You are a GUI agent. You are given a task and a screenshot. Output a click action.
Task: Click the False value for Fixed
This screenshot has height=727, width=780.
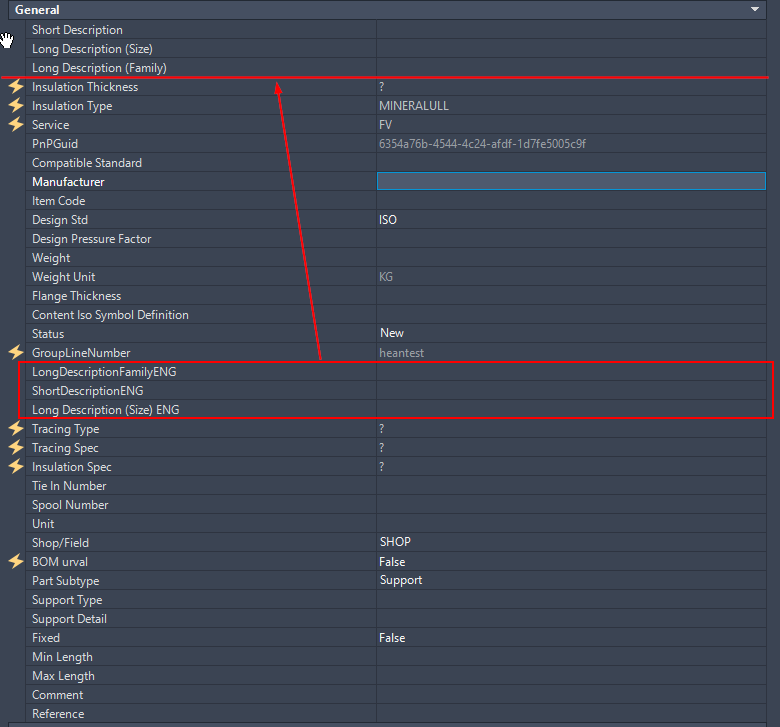coord(392,638)
